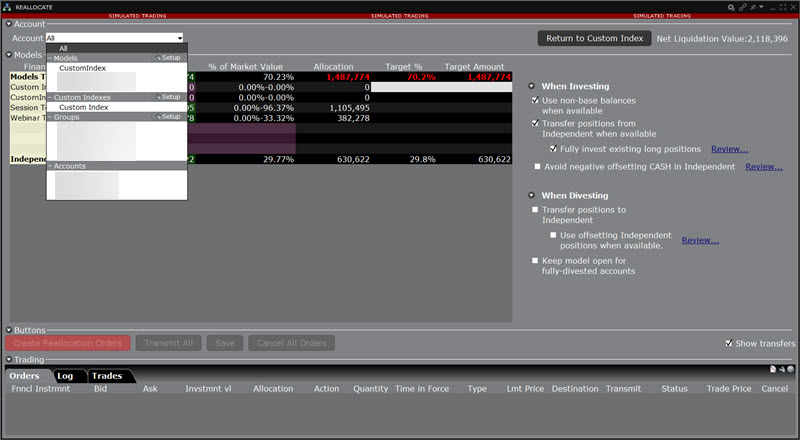
Task: Collapse the Accounts header in account dropdown
Action: tap(51, 166)
